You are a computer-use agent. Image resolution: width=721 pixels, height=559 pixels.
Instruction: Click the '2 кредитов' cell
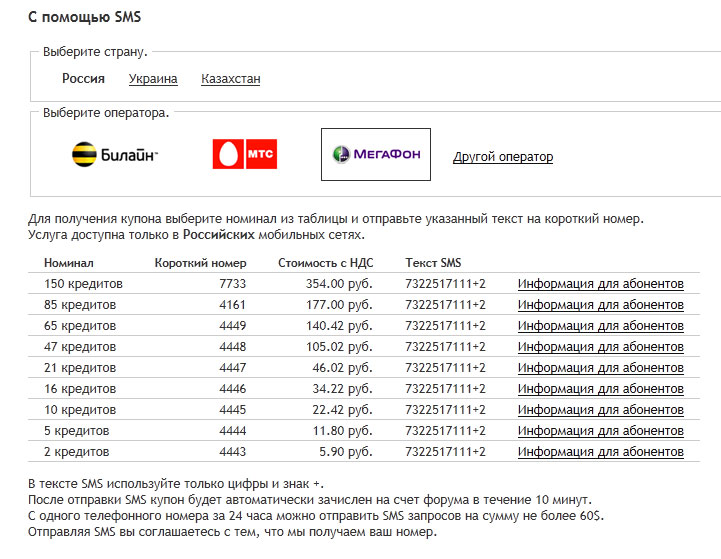77,452
